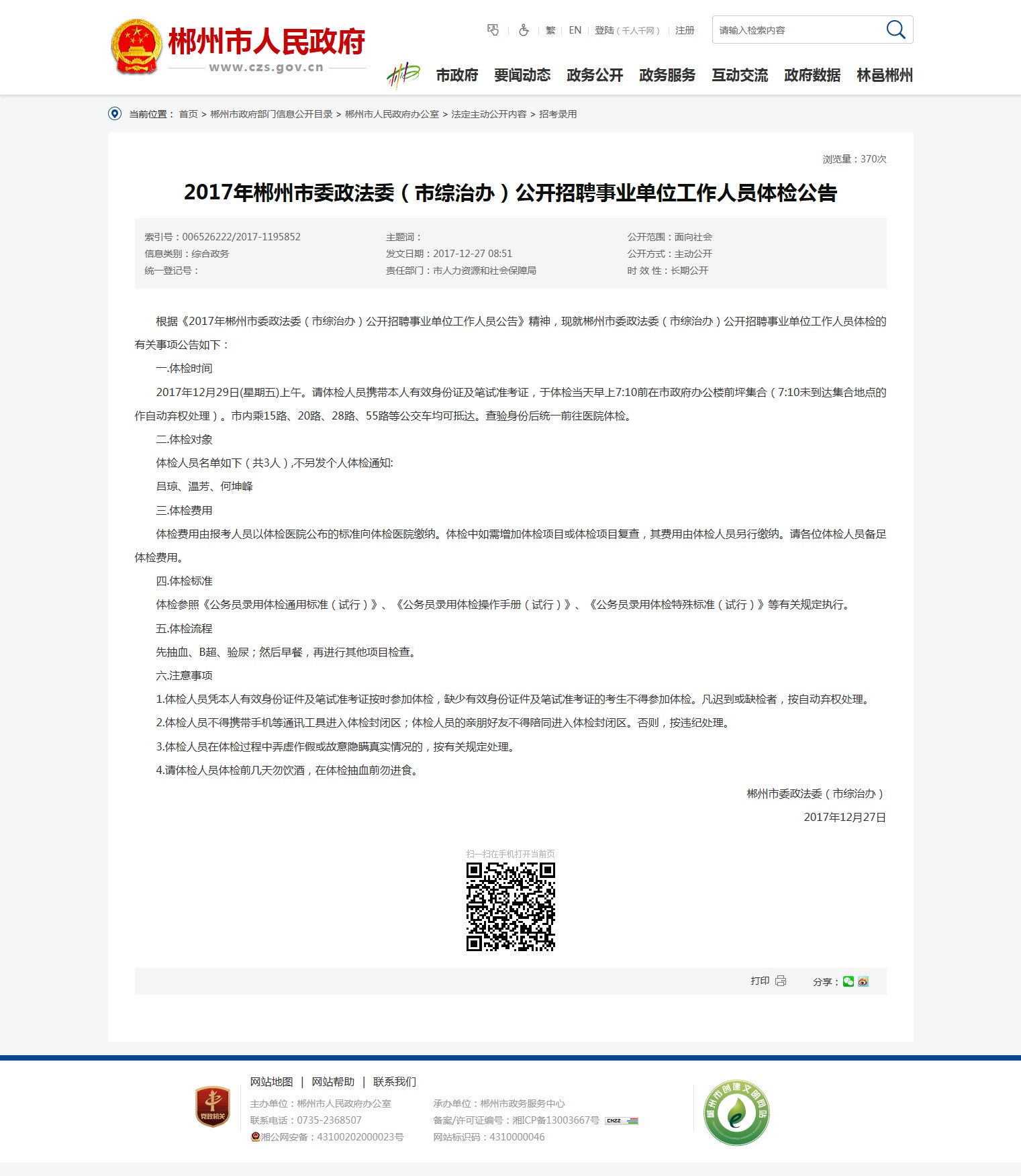1021x1176 pixels.
Task: Click the 信息类别：综合政务 text
Action: 187,254
